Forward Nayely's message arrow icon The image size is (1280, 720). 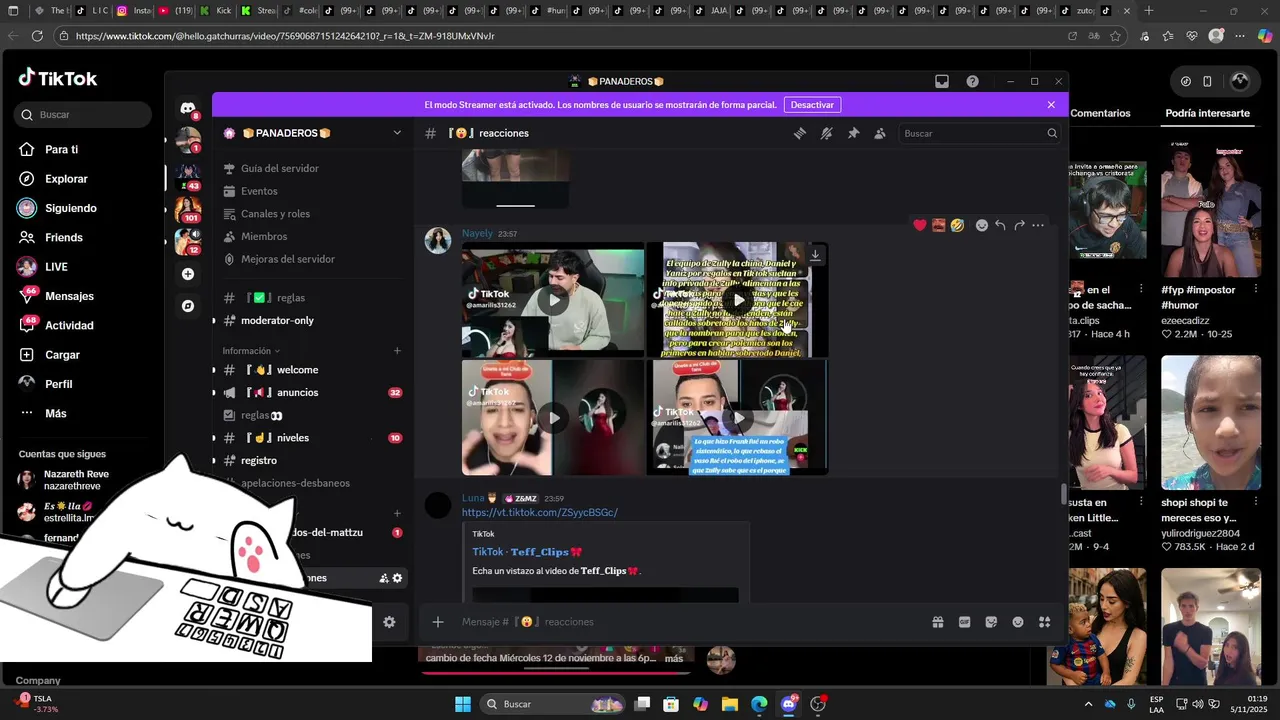tap(1019, 225)
